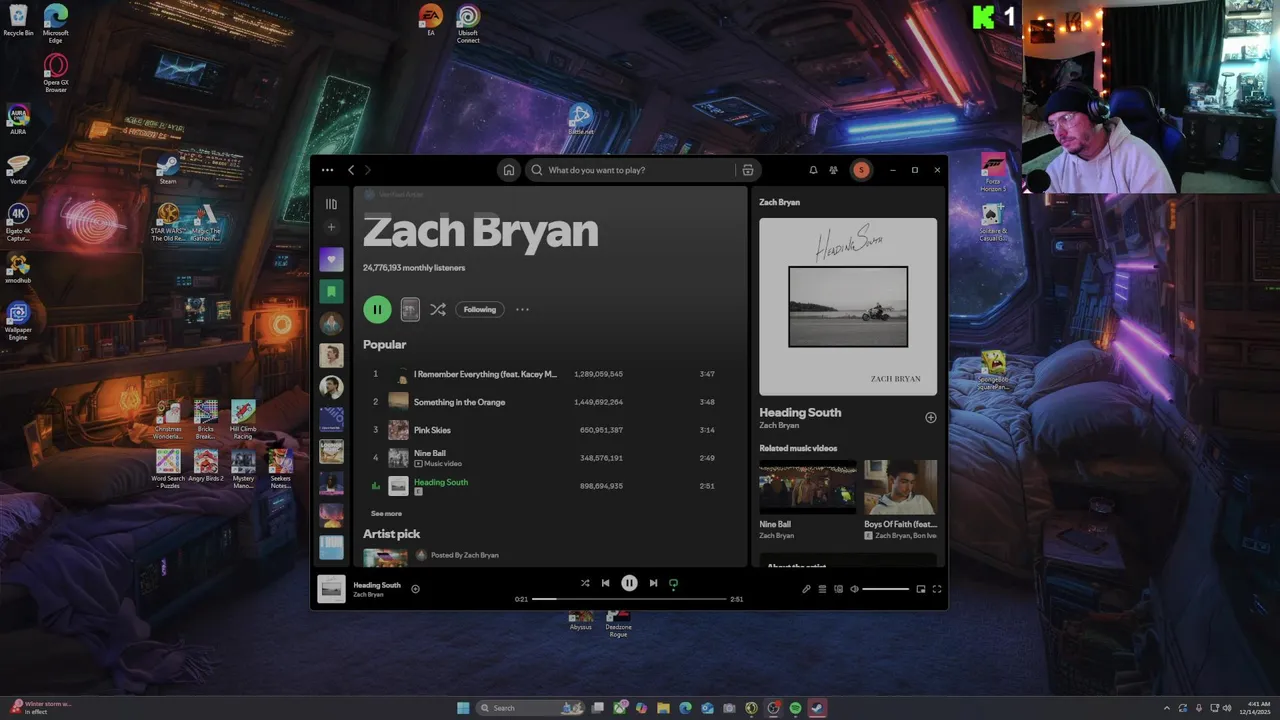This screenshot has width=1280, height=720.
Task: Open the Spotify three-dot main menu
Action: pos(327,170)
